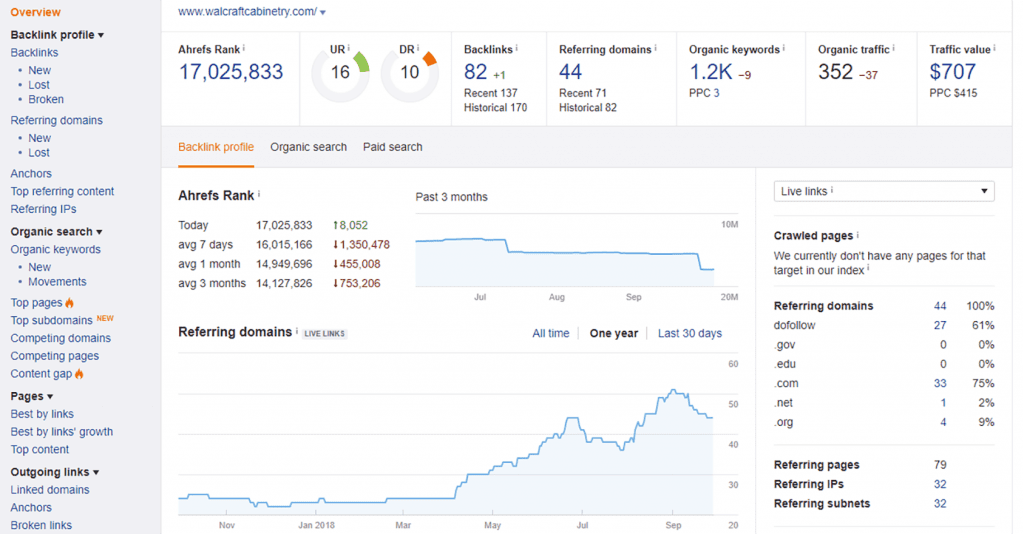
Task: Switch to the Backlink profile tab
Action: [x=216, y=147]
